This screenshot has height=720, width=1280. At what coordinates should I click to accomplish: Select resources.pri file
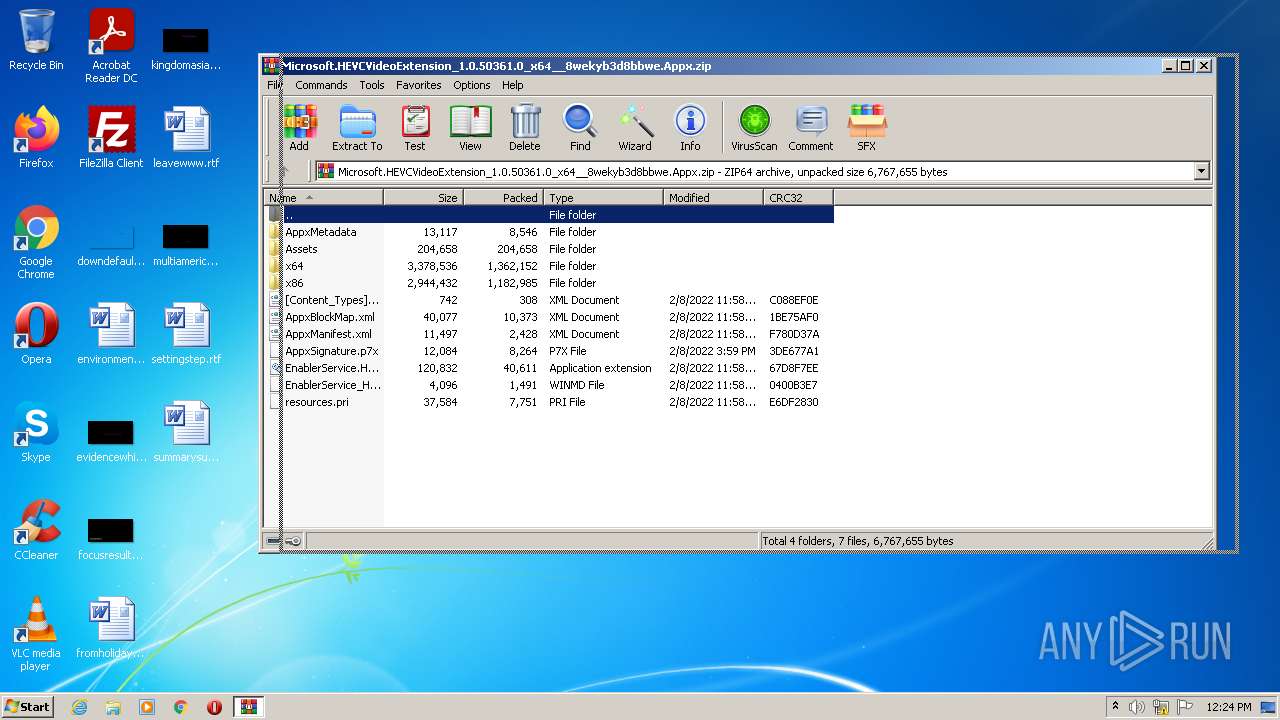click(x=316, y=402)
